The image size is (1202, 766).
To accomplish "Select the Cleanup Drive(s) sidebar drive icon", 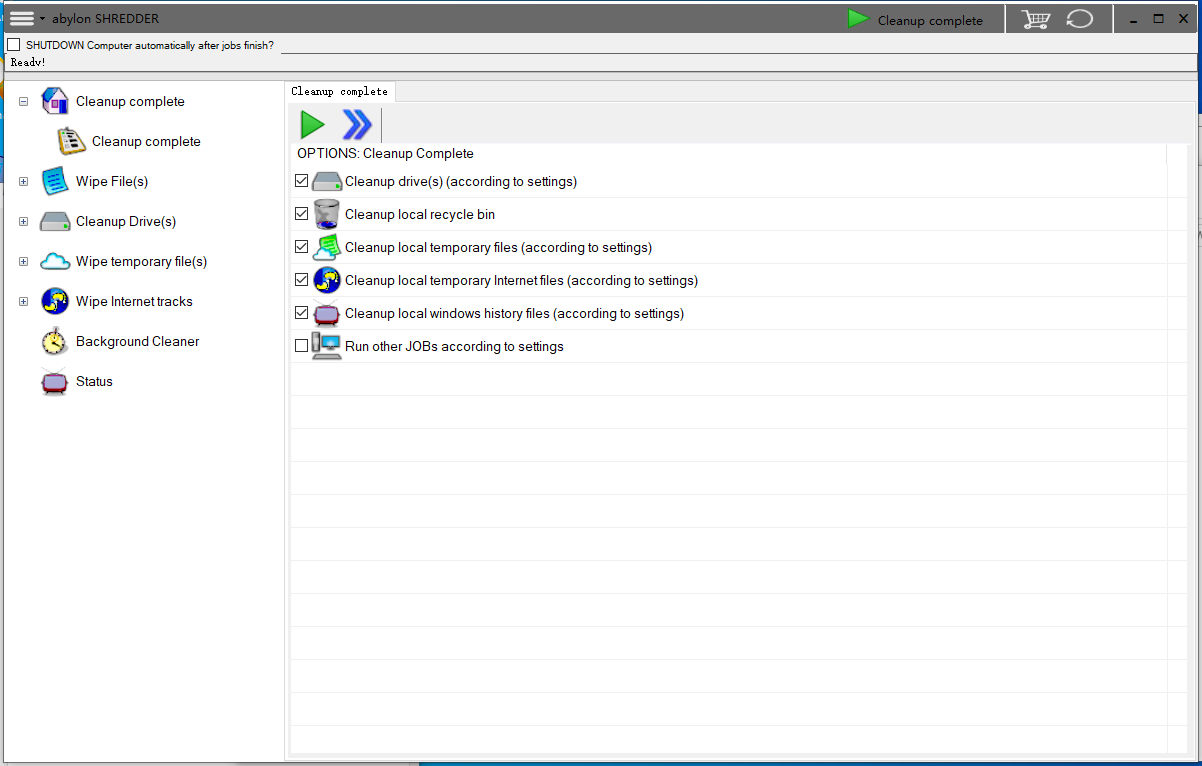I will tap(55, 221).
